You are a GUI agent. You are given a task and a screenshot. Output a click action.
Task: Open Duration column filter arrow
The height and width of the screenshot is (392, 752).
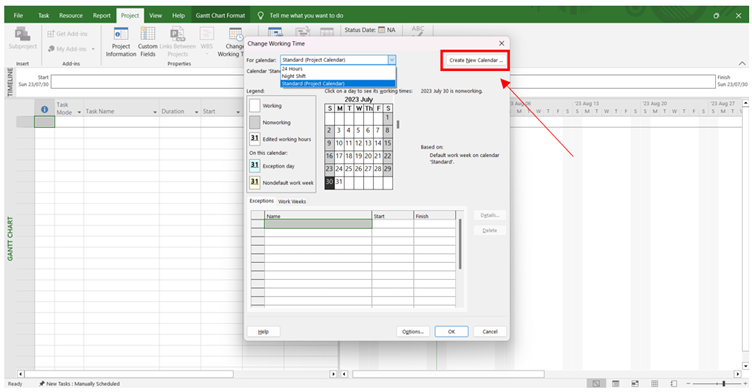tap(197, 112)
